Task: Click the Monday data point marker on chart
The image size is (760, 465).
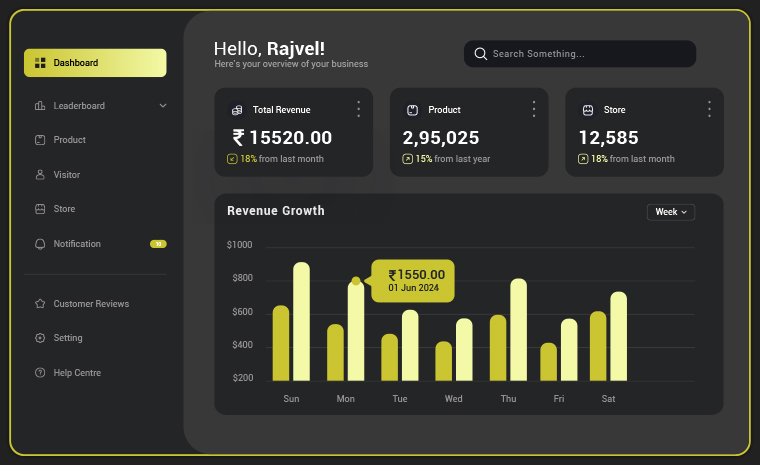Action: [x=356, y=281]
